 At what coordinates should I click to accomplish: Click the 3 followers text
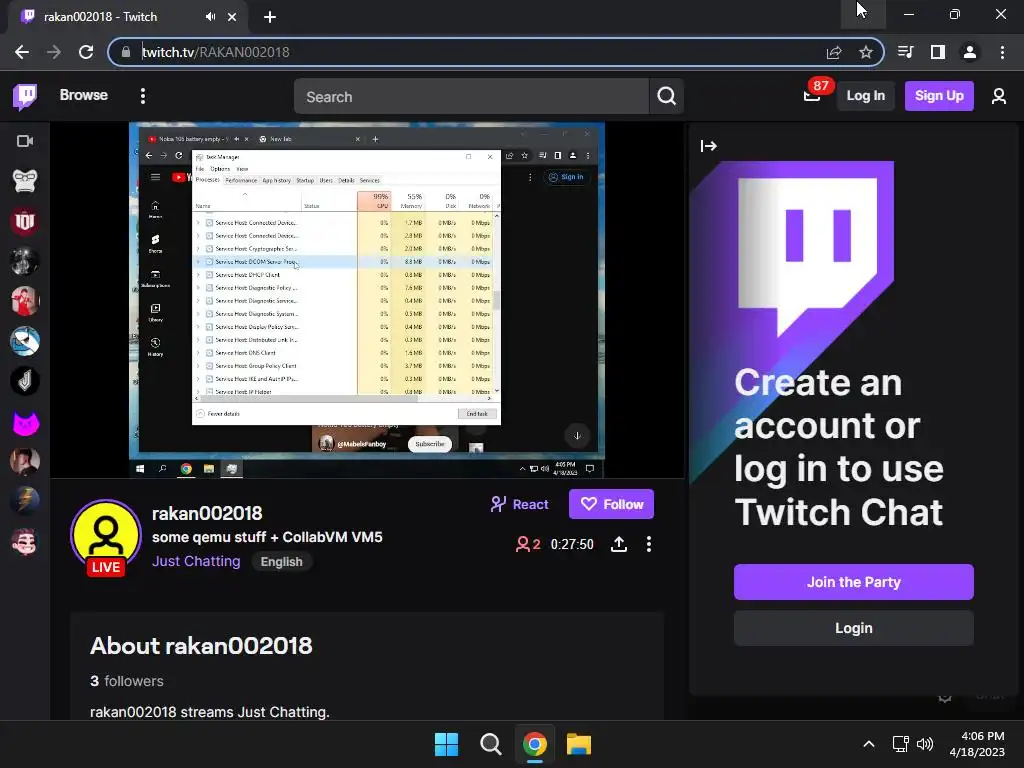click(127, 681)
